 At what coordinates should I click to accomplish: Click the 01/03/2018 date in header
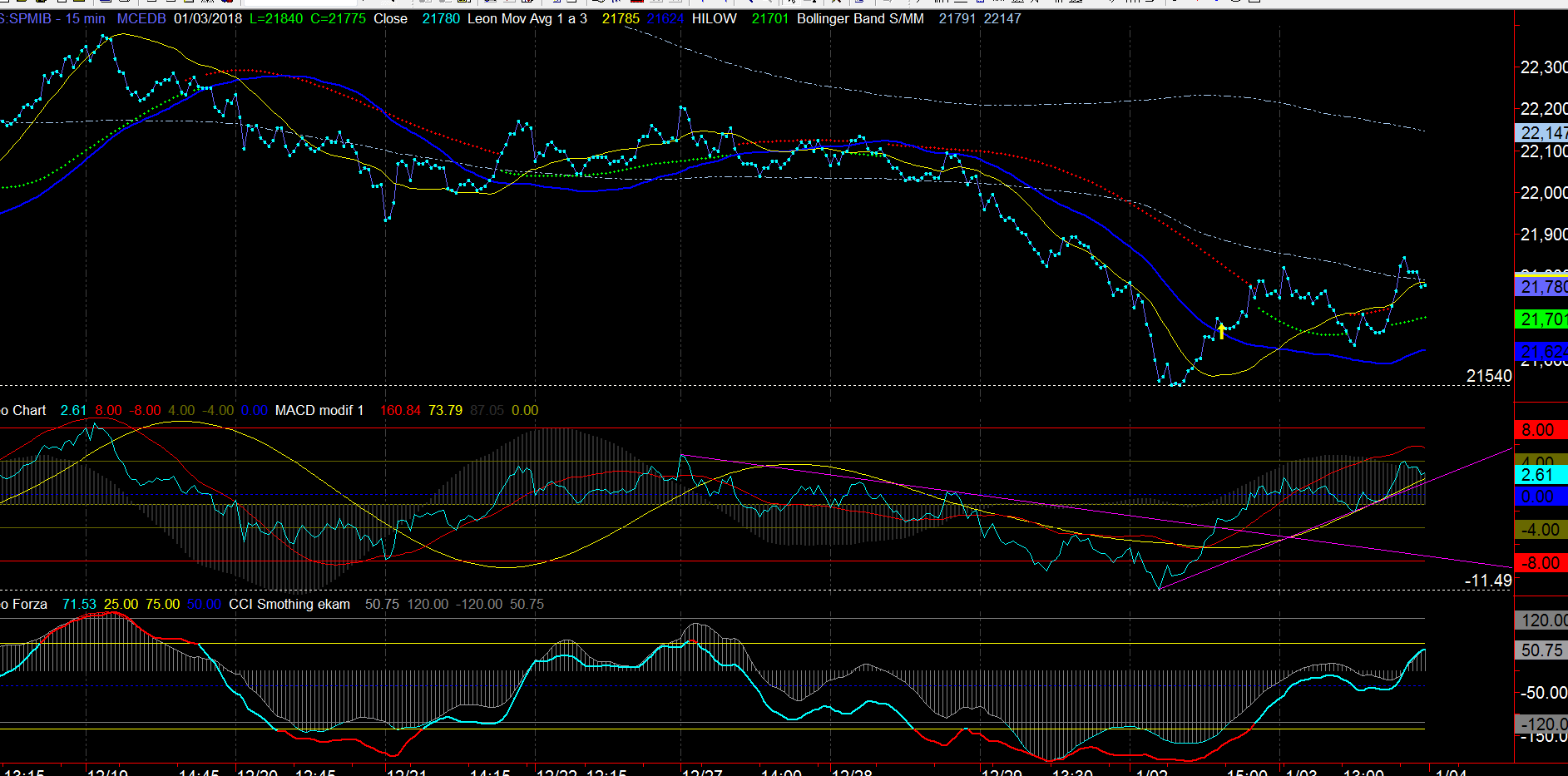(x=208, y=18)
